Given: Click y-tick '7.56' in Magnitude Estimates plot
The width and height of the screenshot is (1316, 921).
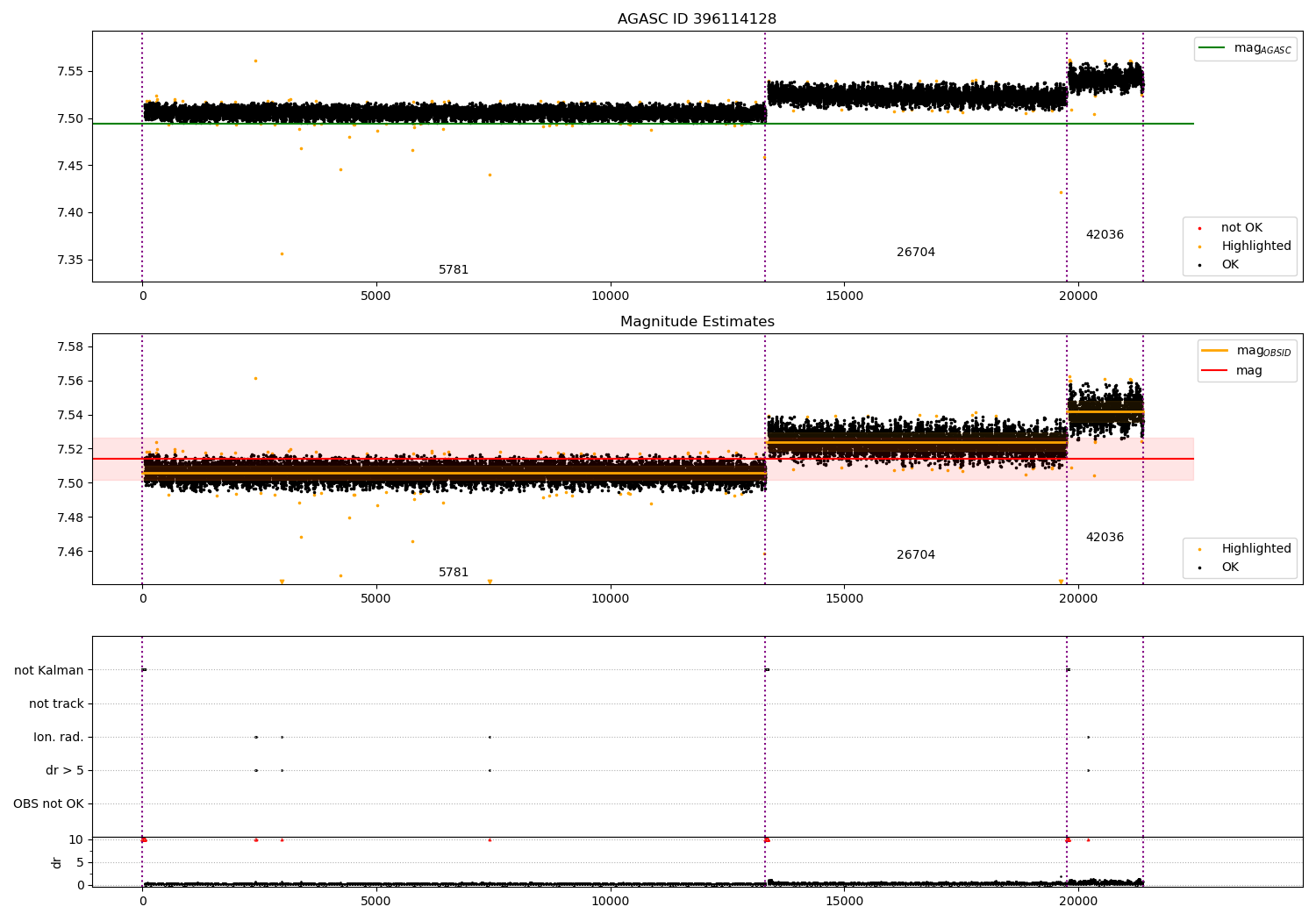Looking at the screenshot, I should click(70, 382).
